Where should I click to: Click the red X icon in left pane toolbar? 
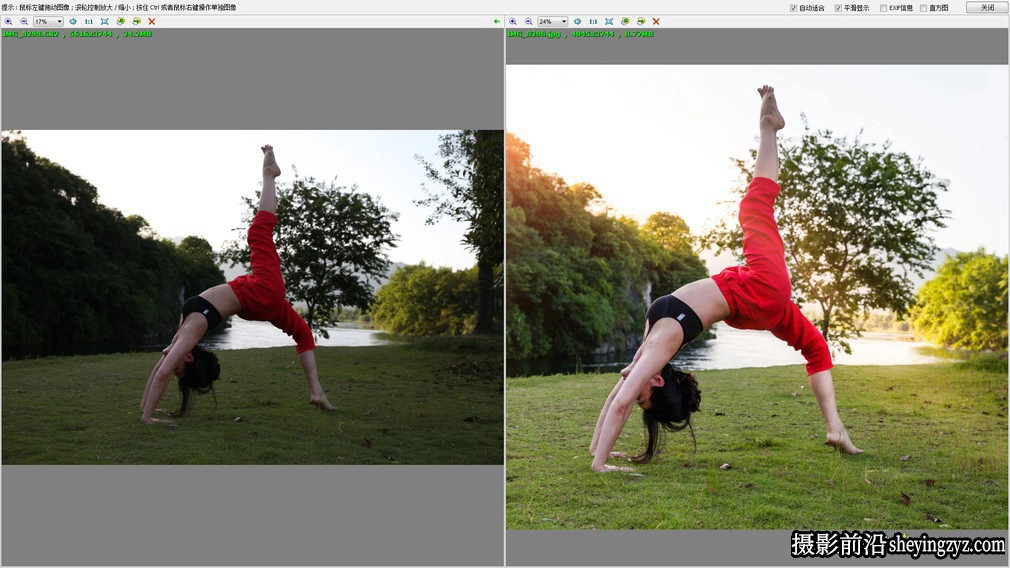tap(152, 21)
